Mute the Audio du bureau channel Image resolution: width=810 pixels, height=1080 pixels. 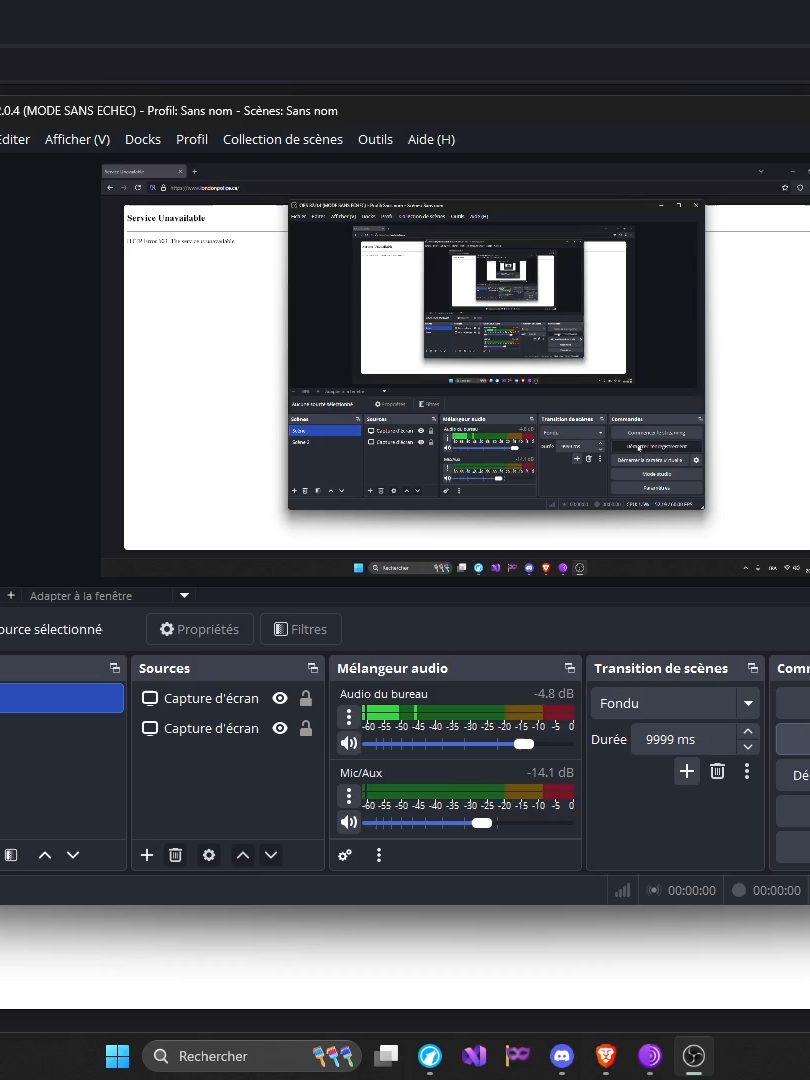coord(349,743)
